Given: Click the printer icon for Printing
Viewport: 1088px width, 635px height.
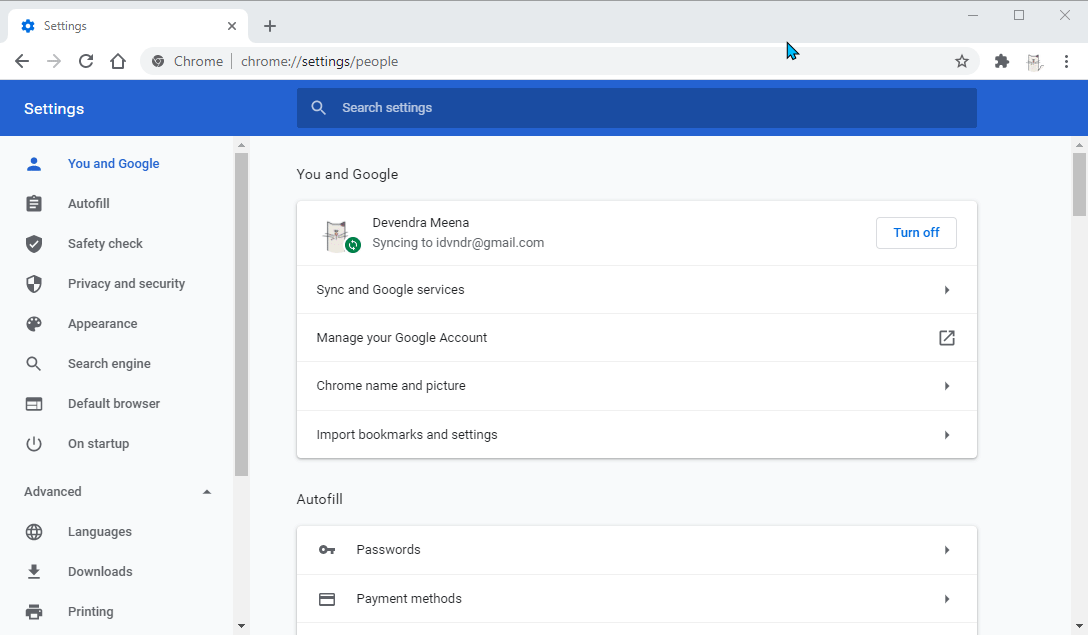Looking at the screenshot, I should coord(33,611).
